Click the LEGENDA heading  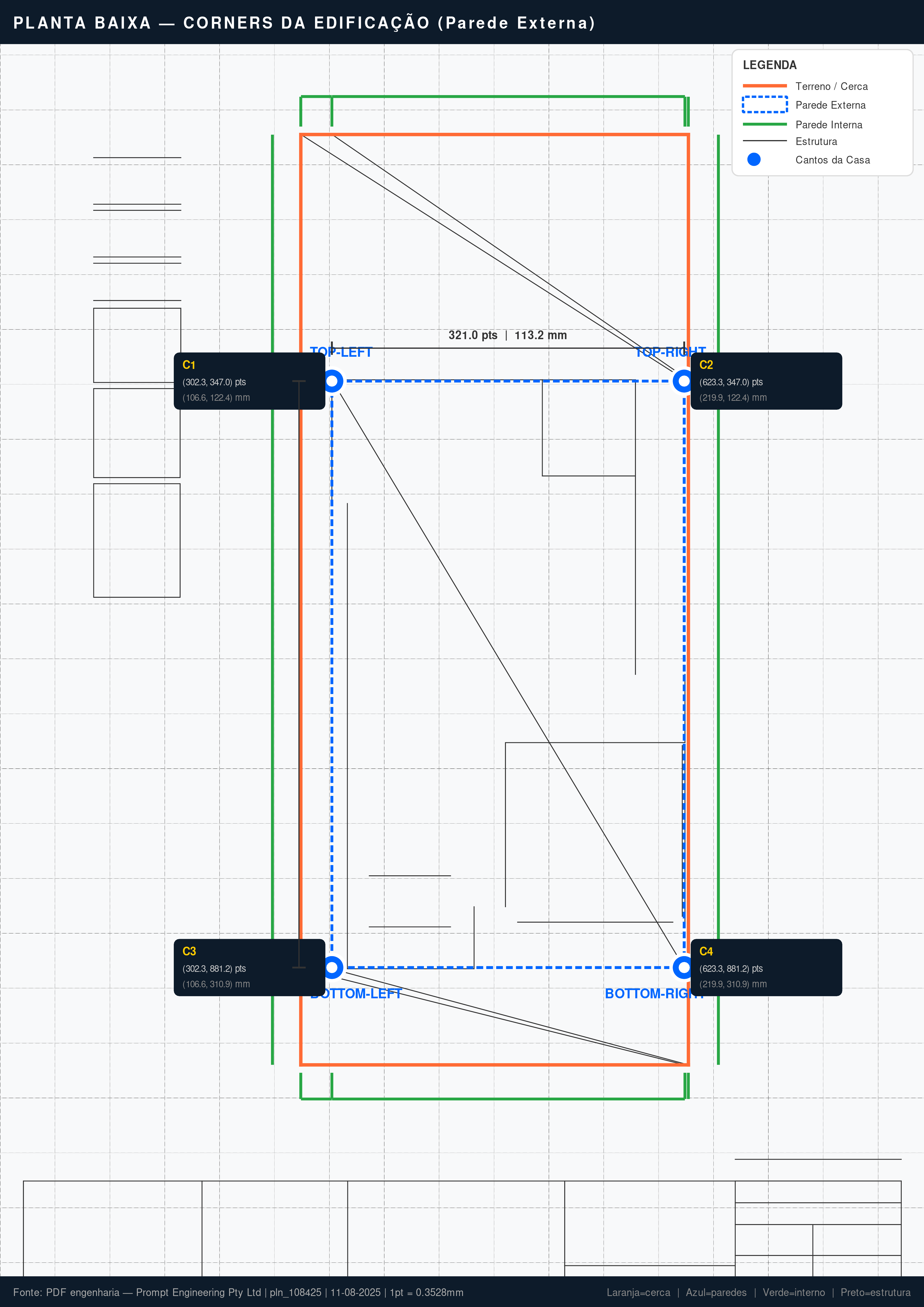pyautogui.click(x=769, y=65)
